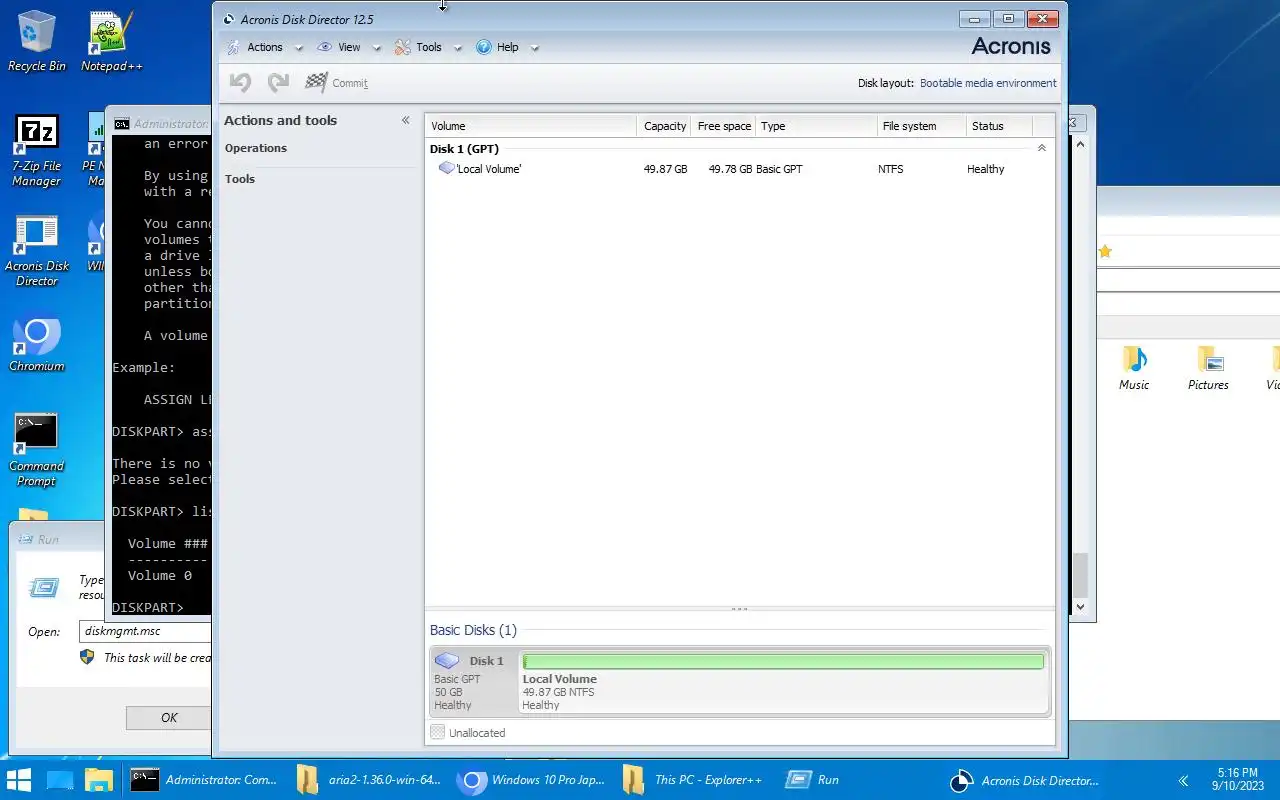This screenshot has height=800, width=1280.
Task: Click the Help question mark icon
Action: 484,47
